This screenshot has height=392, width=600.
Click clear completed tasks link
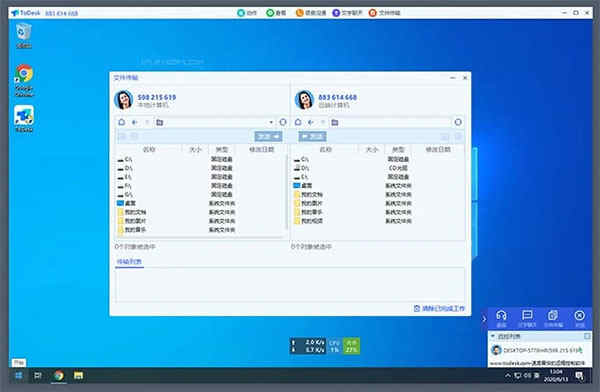(x=439, y=308)
